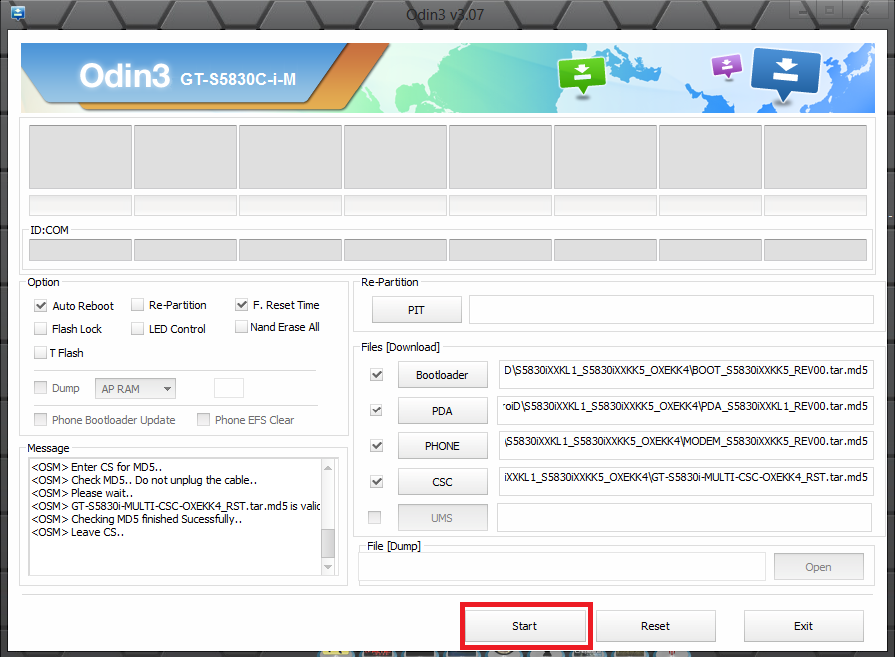This screenshot has width=895, height=657.
Task: Click the PHONE file button
Action: (x=442, y=446)
